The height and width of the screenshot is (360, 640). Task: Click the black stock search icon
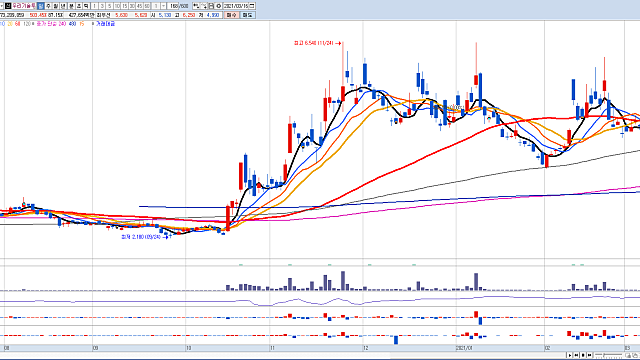8,6
